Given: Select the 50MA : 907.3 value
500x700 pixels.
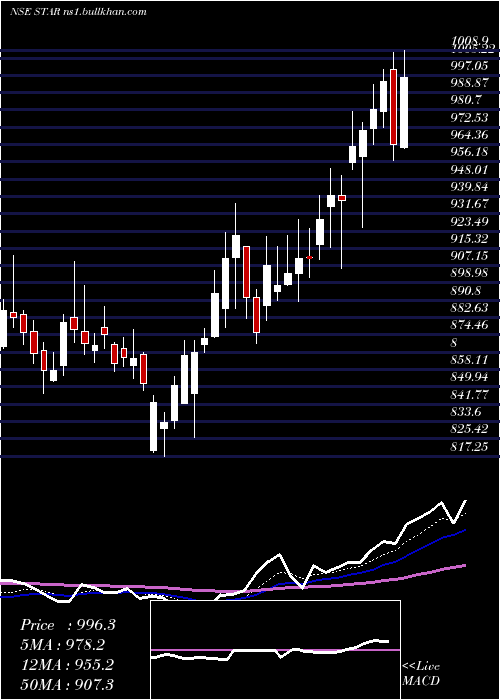Looking at the screenshot, I should (x=67, y=685).
